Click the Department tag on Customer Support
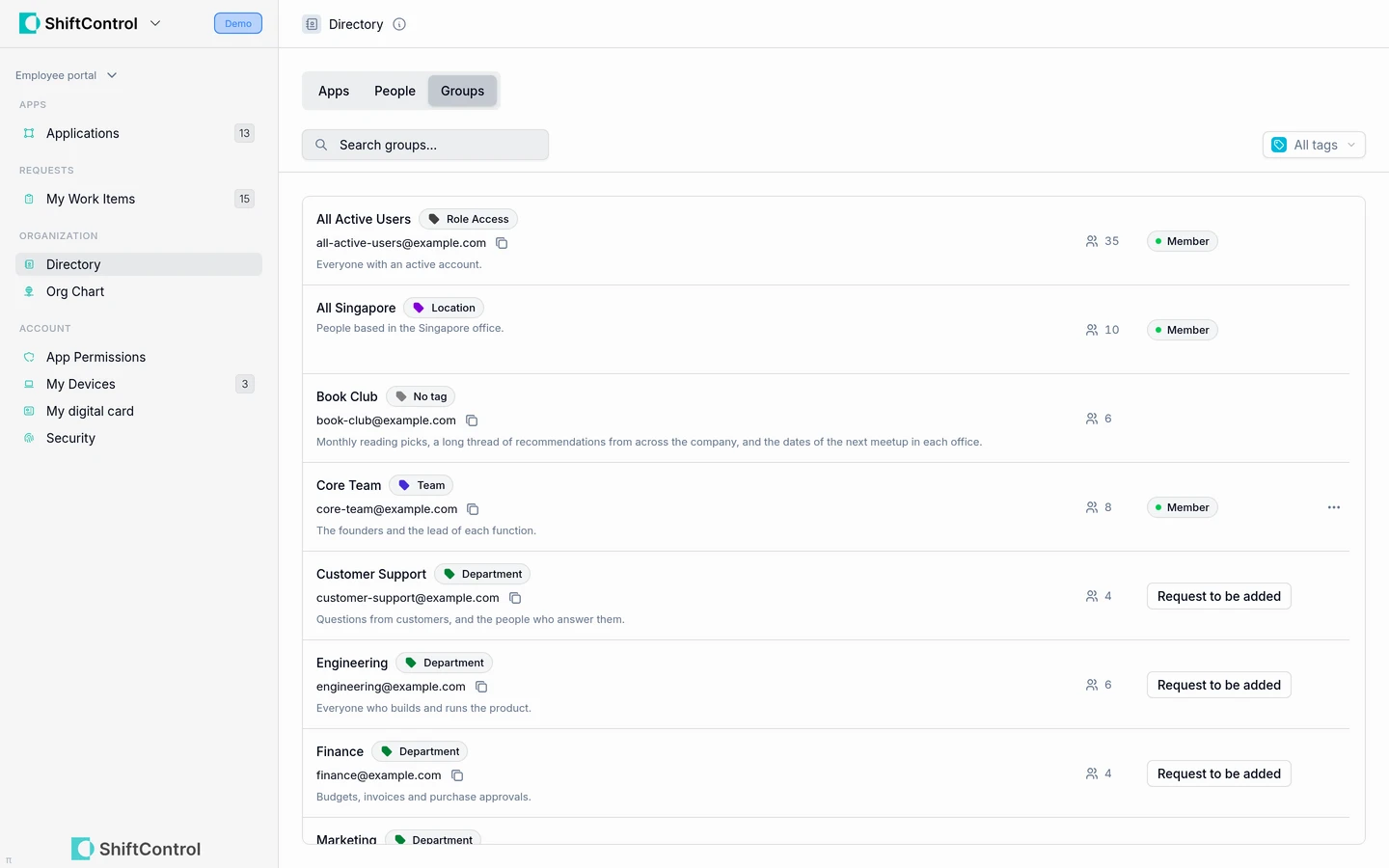 tap(482, 574)
